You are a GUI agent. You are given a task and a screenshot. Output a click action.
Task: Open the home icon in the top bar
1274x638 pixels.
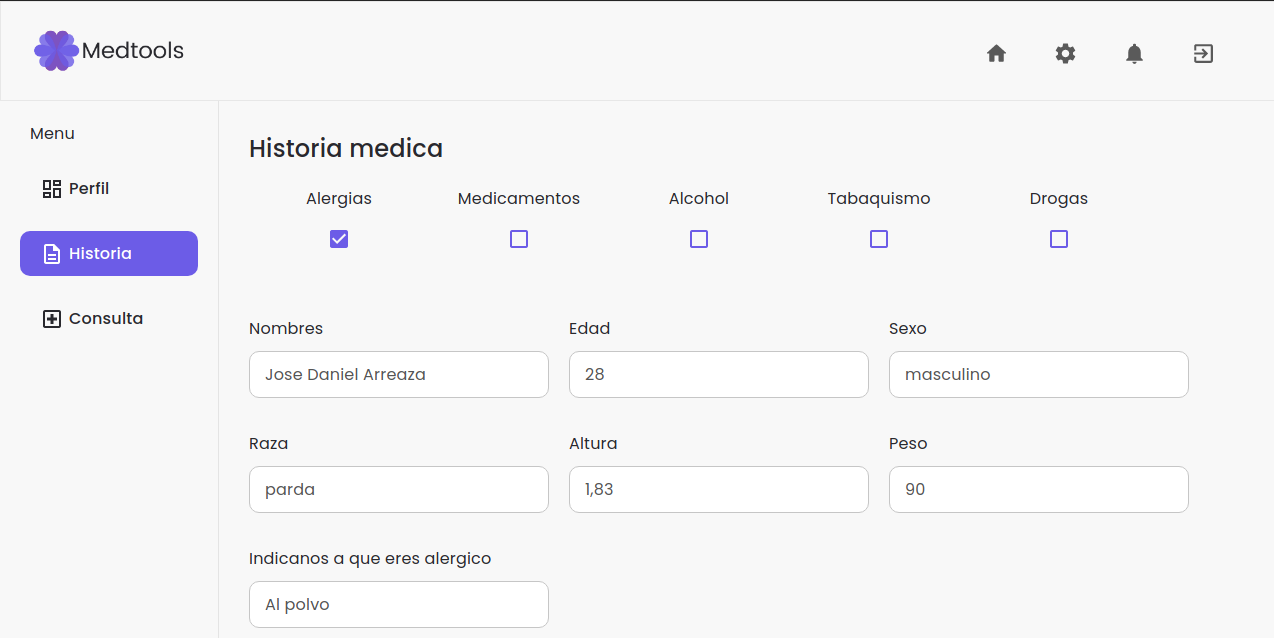click(996, 54)
